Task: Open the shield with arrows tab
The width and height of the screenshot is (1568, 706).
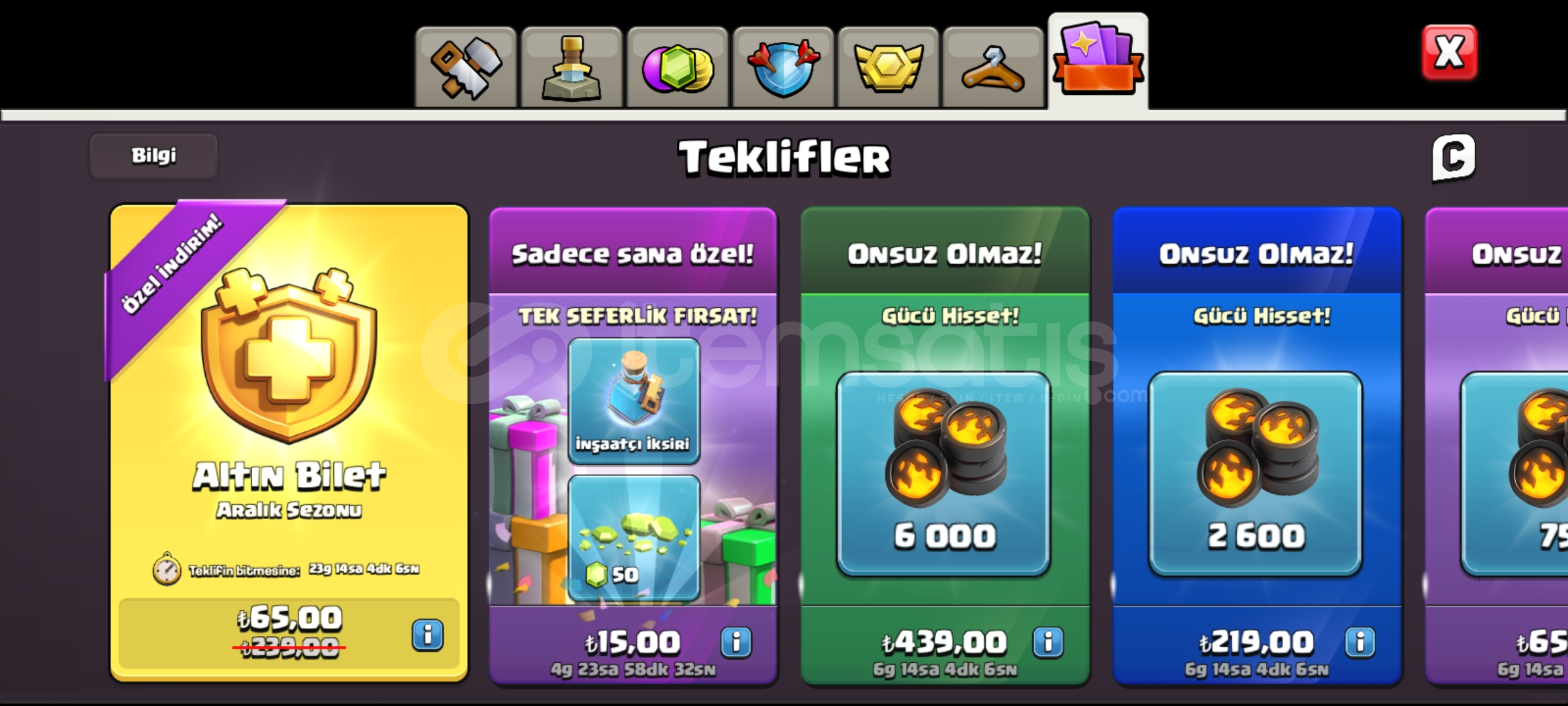Action: click(783, 68)
